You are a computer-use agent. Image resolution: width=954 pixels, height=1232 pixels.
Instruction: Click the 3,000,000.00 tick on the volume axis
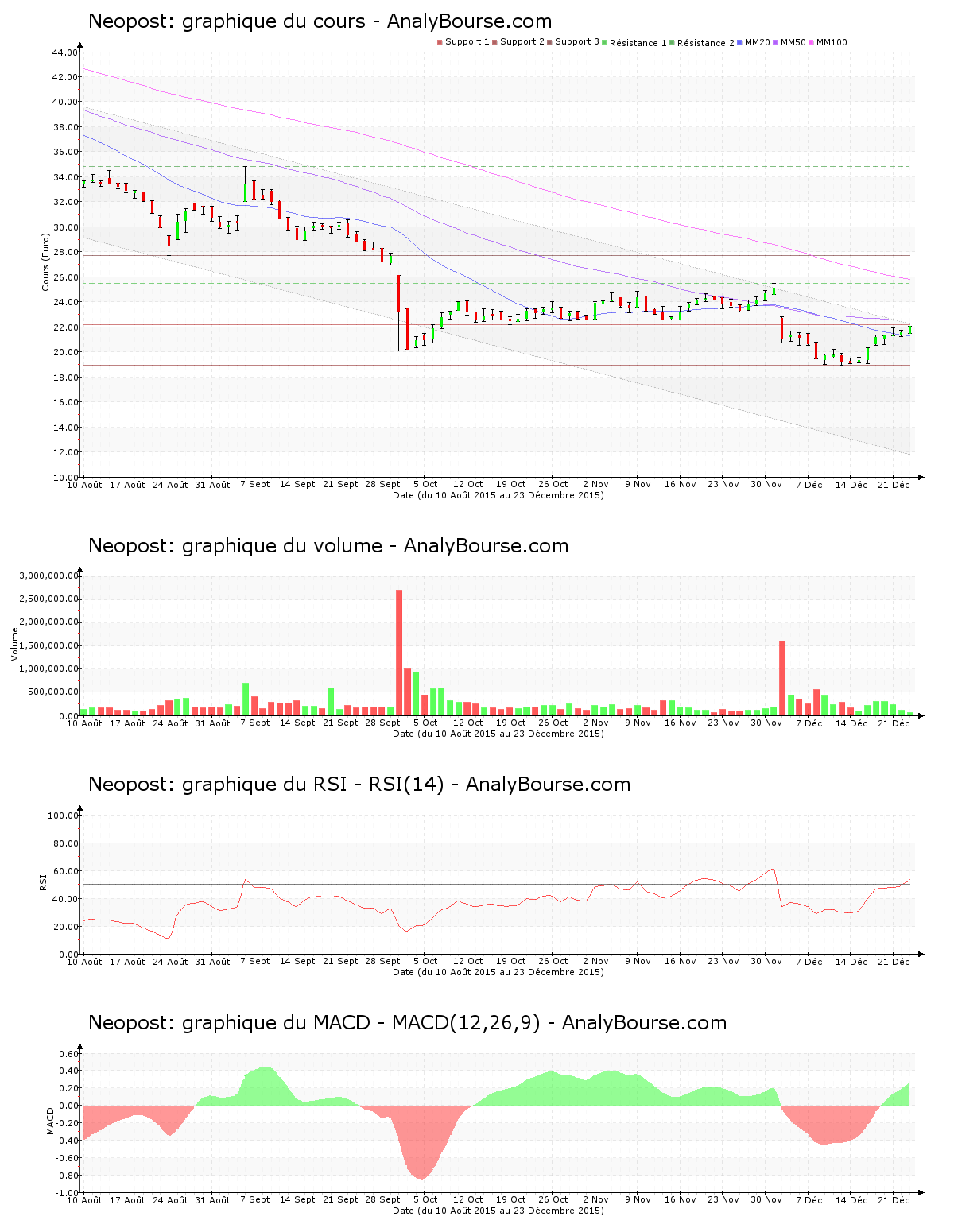pos(48,575)
